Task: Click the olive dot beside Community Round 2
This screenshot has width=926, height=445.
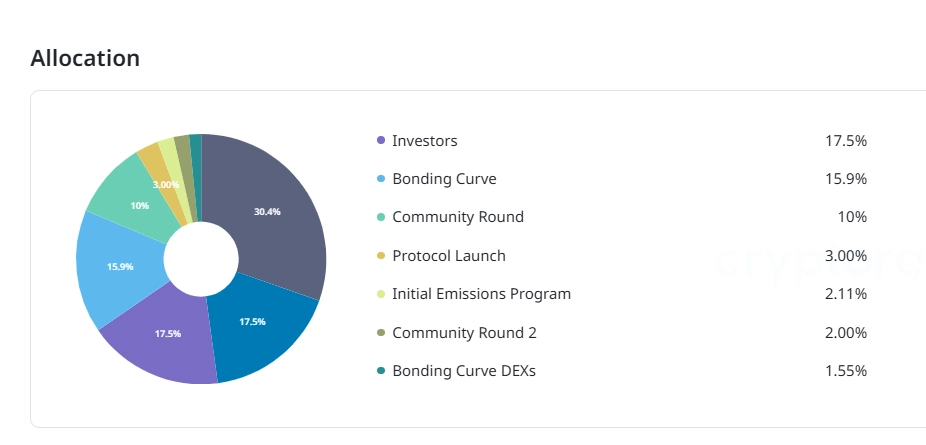Action: [x=381, y=333]
